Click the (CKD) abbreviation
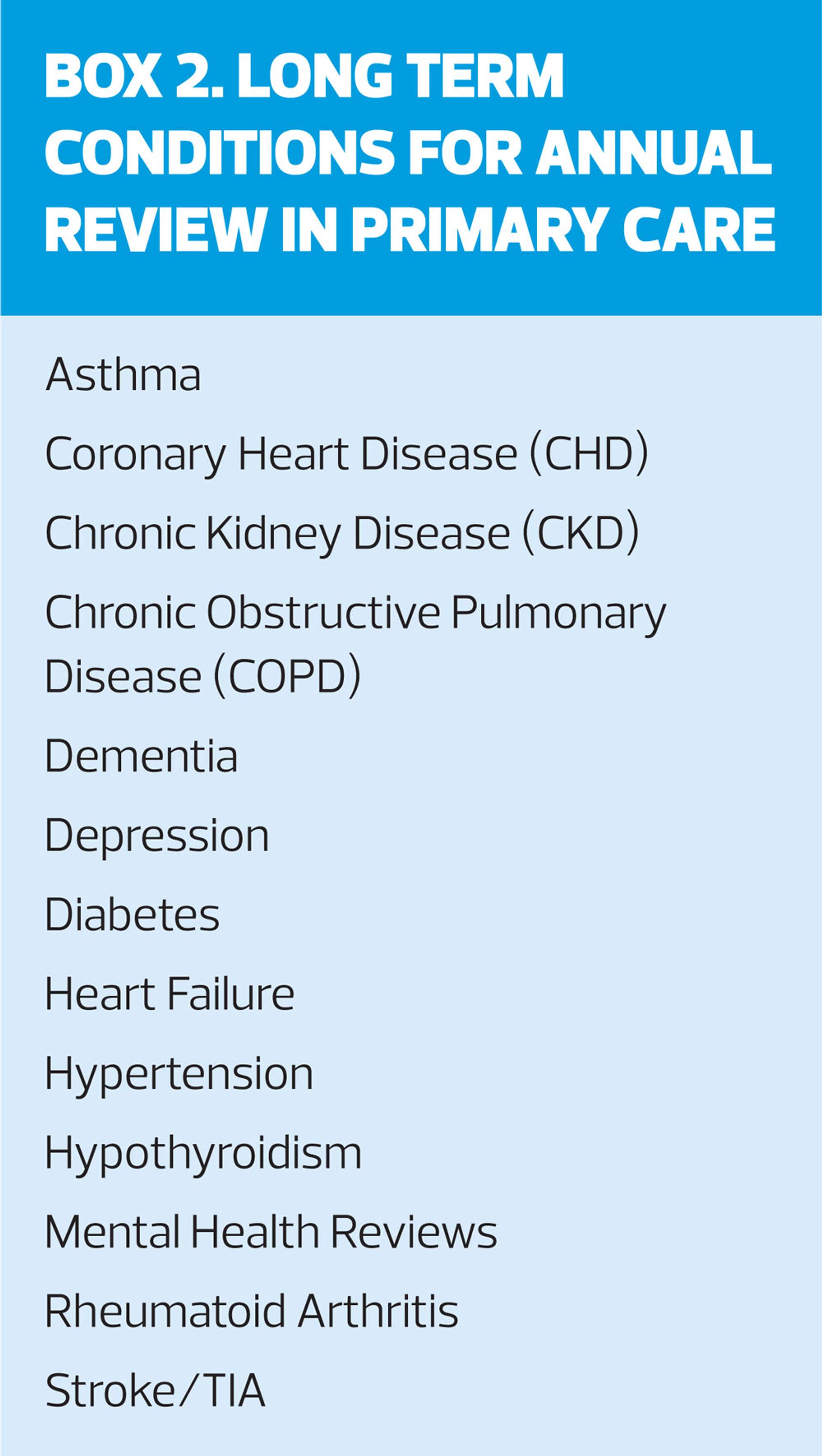The image size is (822, 1456). click(x=580, y=535)
